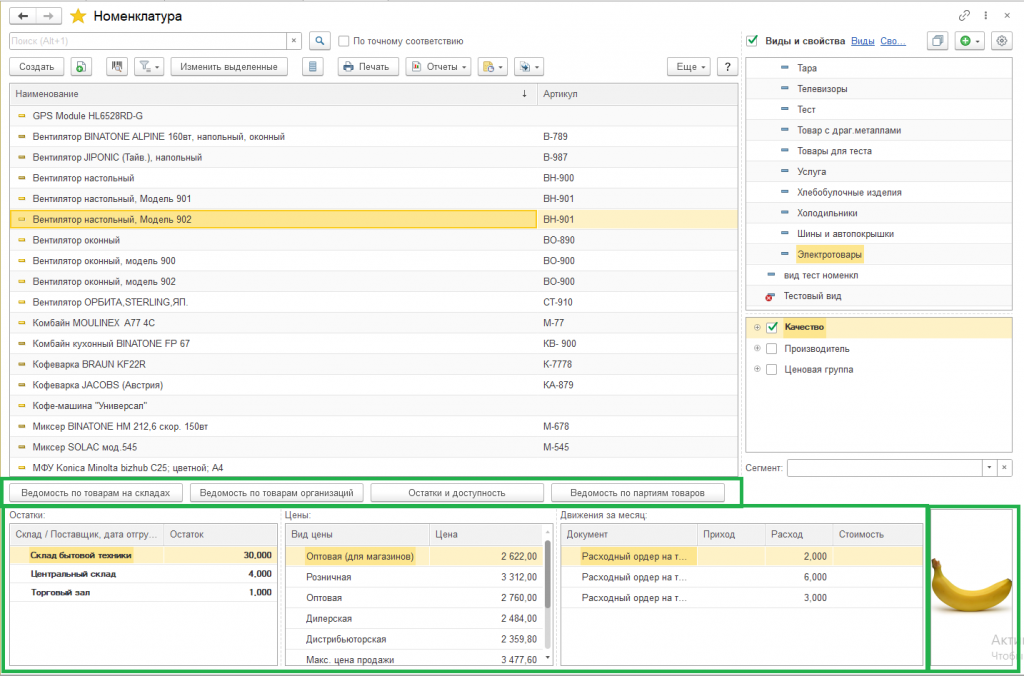Click the get link chain icon
Screen dimensions: 1024x676
pyautogui.click(x=964, y=16)
